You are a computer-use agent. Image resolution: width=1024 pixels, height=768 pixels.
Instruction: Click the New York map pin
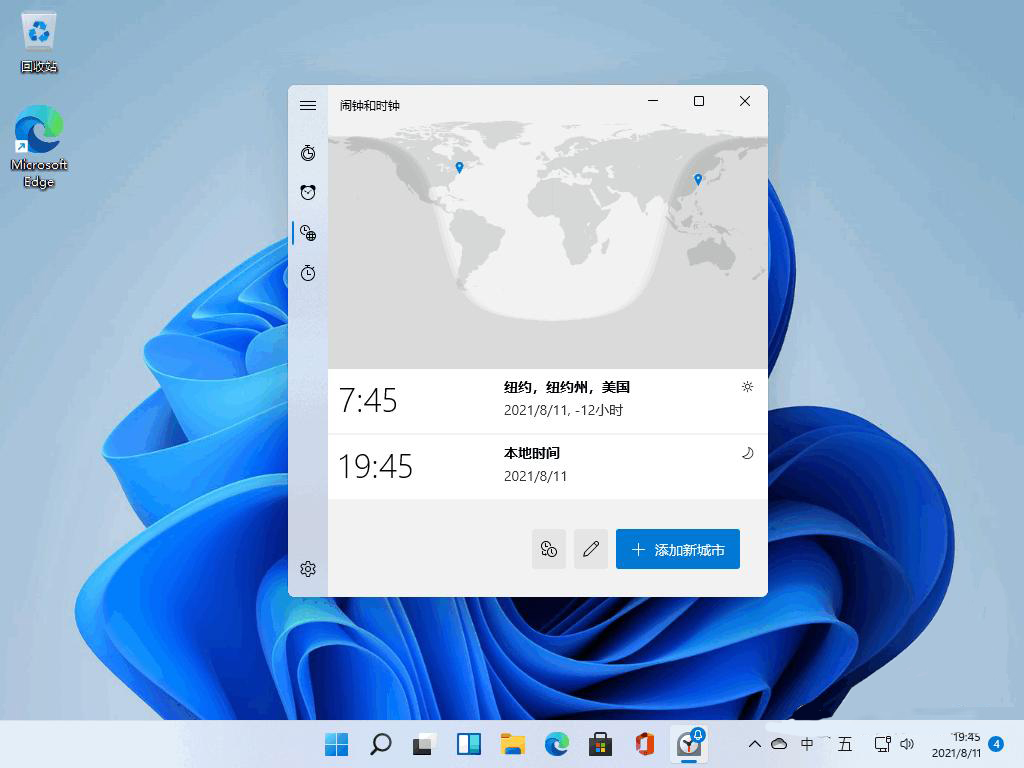(459, 167)
